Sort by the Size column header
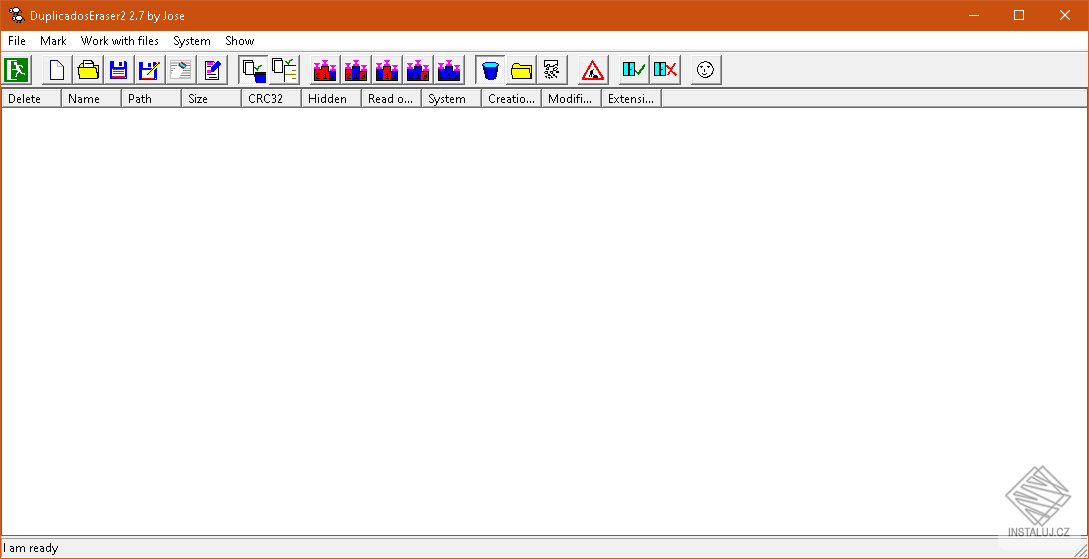The height and width of the screenshot is (559, 1089). coord(211,99)
